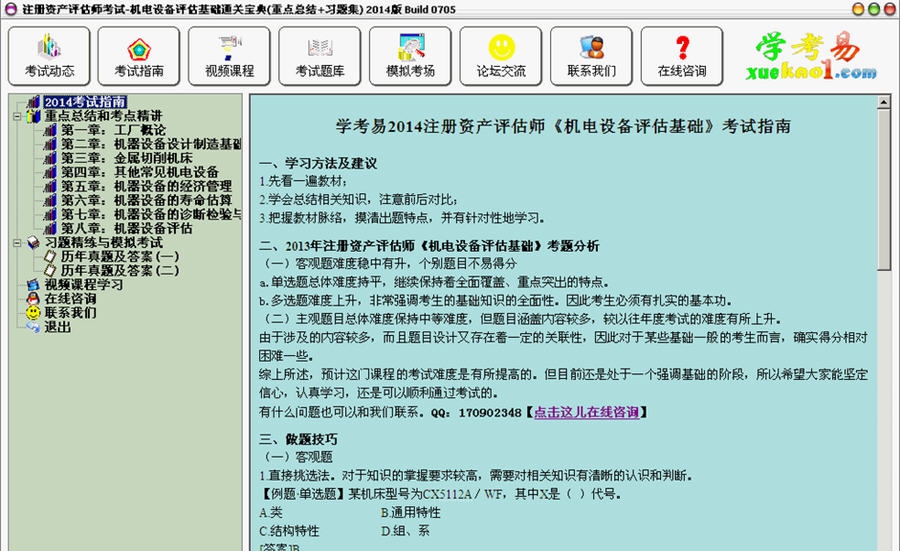The image size is (900, 551).
Task: Click exit icon beside 退出
Action: click(x=34, y=327)
